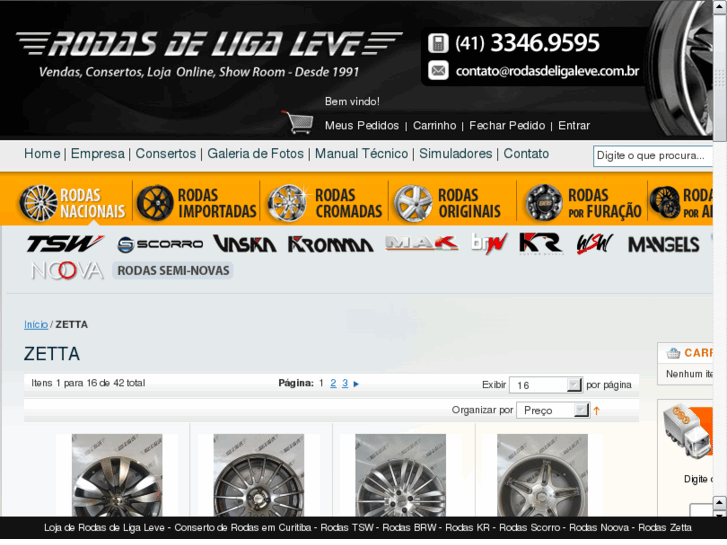This screenshot has height=545, width=727.
Task: Open the first wheel product thumbnail
Action: pos(117,475)
